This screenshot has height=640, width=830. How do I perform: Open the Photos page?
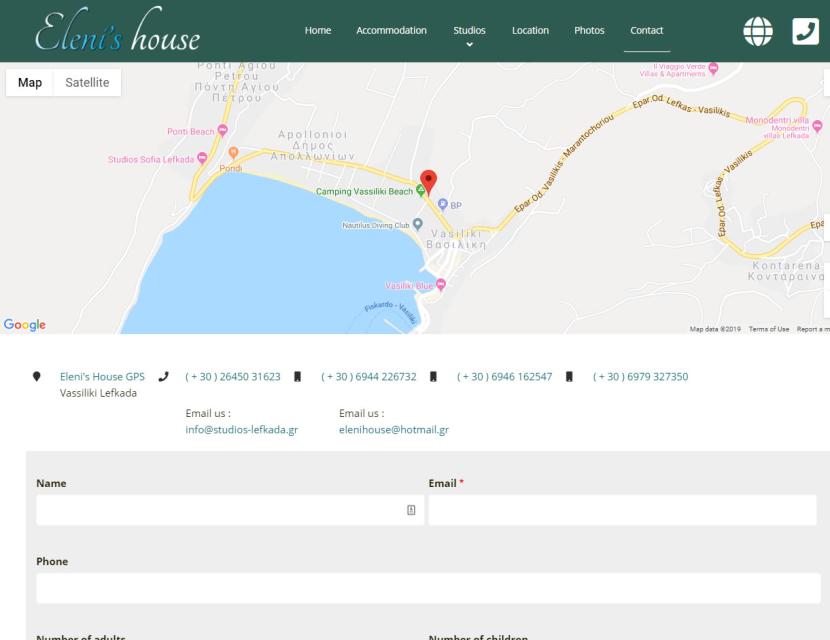point(589,30)
